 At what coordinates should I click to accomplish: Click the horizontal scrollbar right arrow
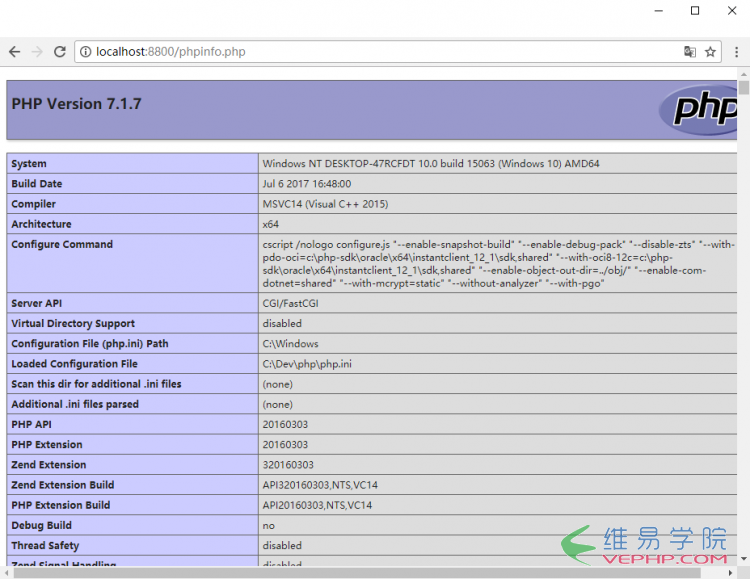pos(730,573)
